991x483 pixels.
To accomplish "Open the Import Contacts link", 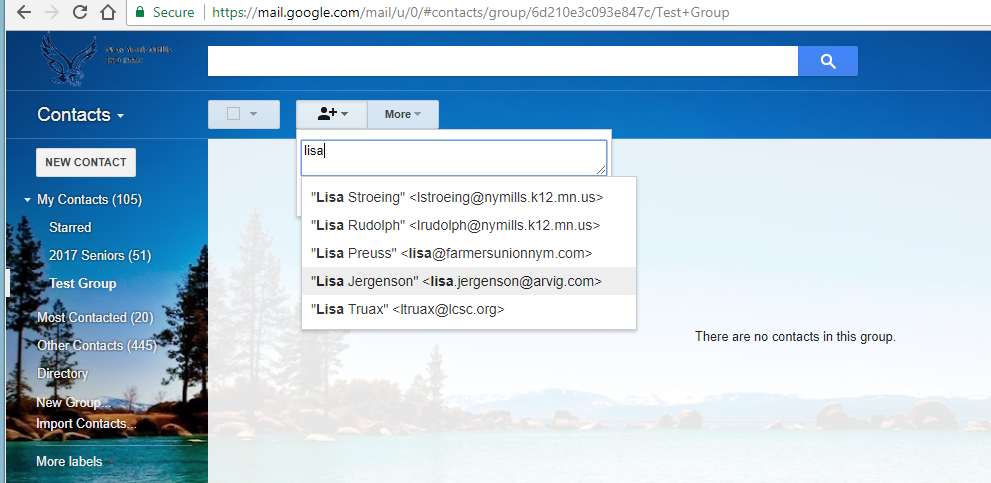I will 86,423.
